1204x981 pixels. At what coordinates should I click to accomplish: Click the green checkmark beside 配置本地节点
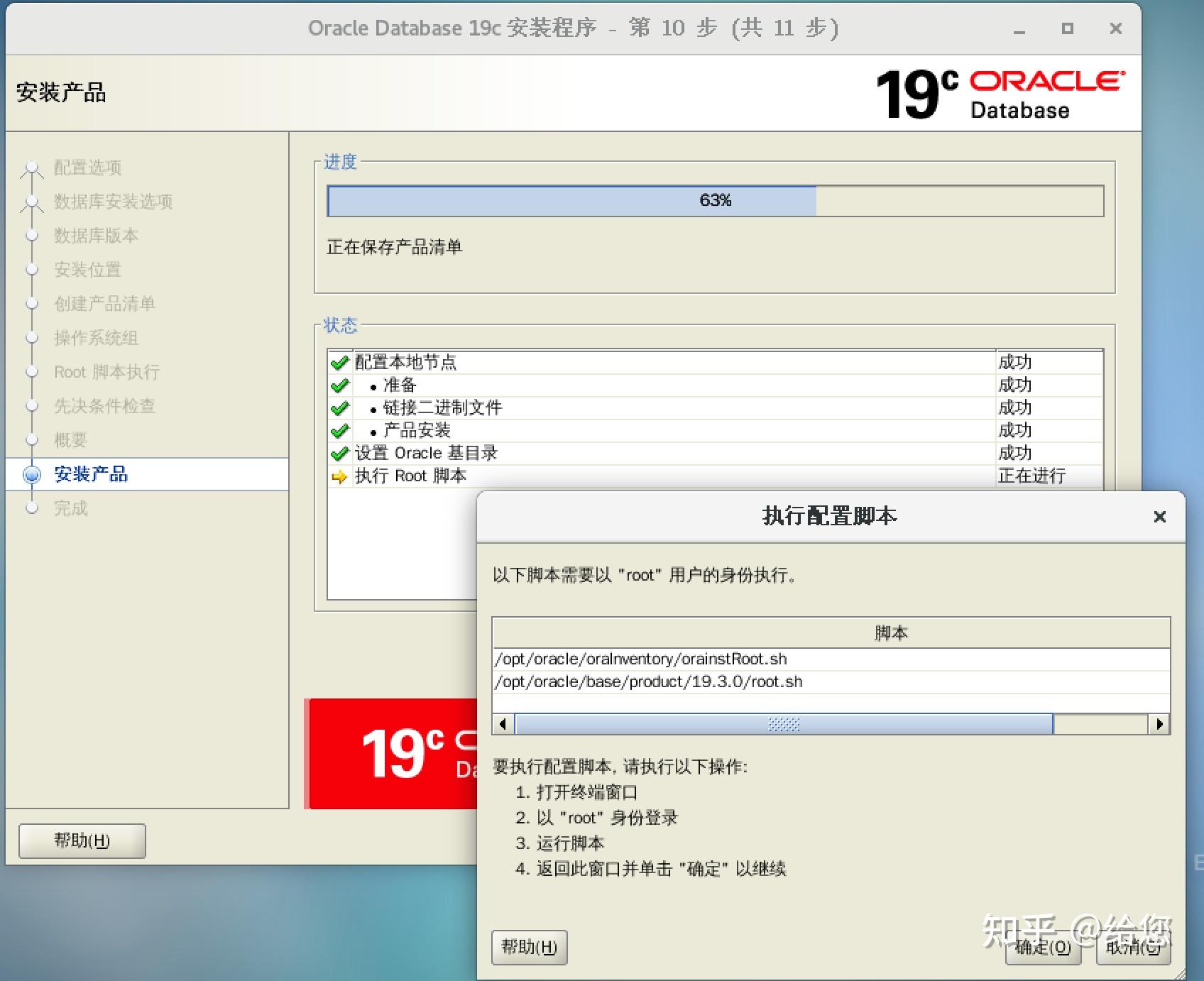coord(339,362)
